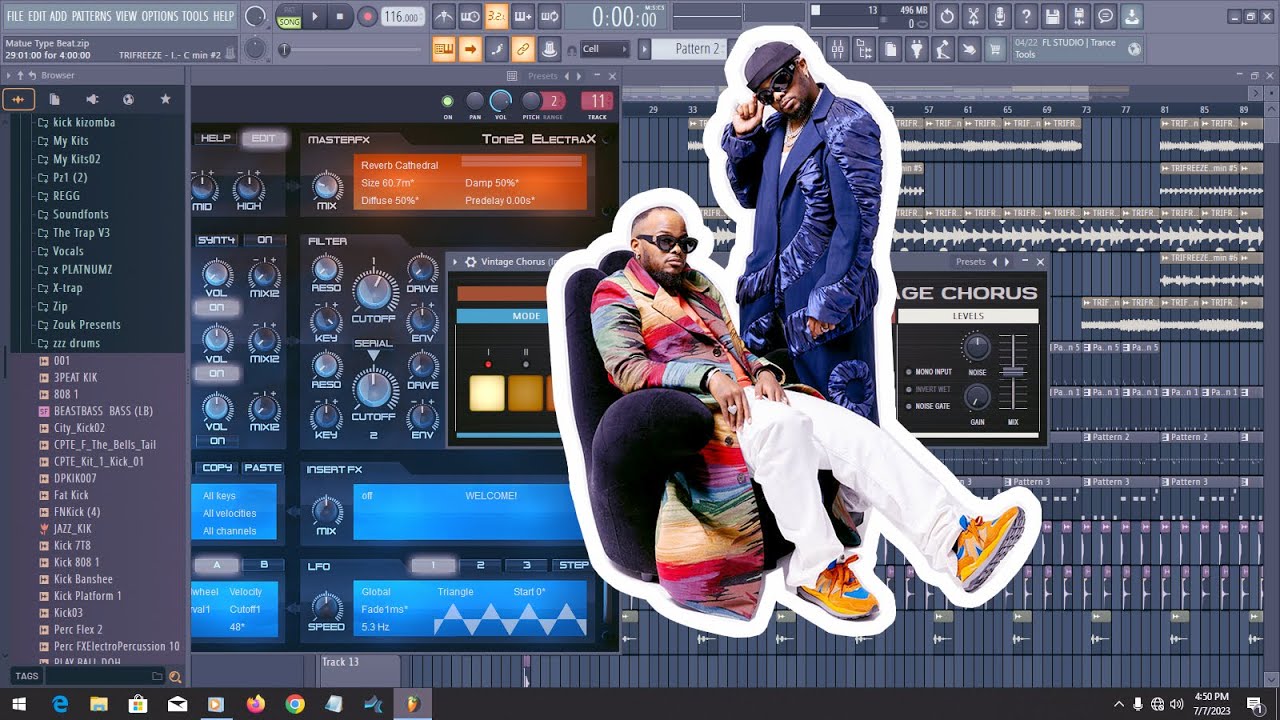Toggle the 3.2.1 countdown icon

(496, 16)
